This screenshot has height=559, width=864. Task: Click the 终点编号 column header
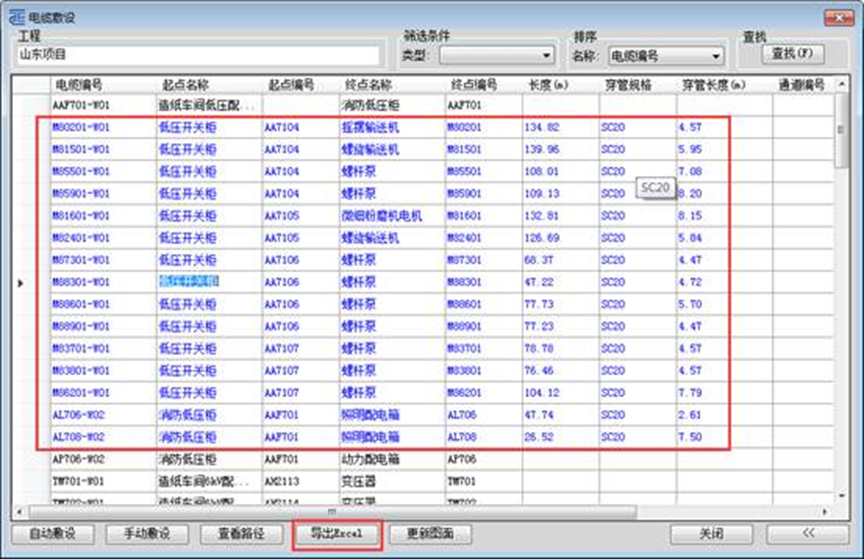pos(474,85)
